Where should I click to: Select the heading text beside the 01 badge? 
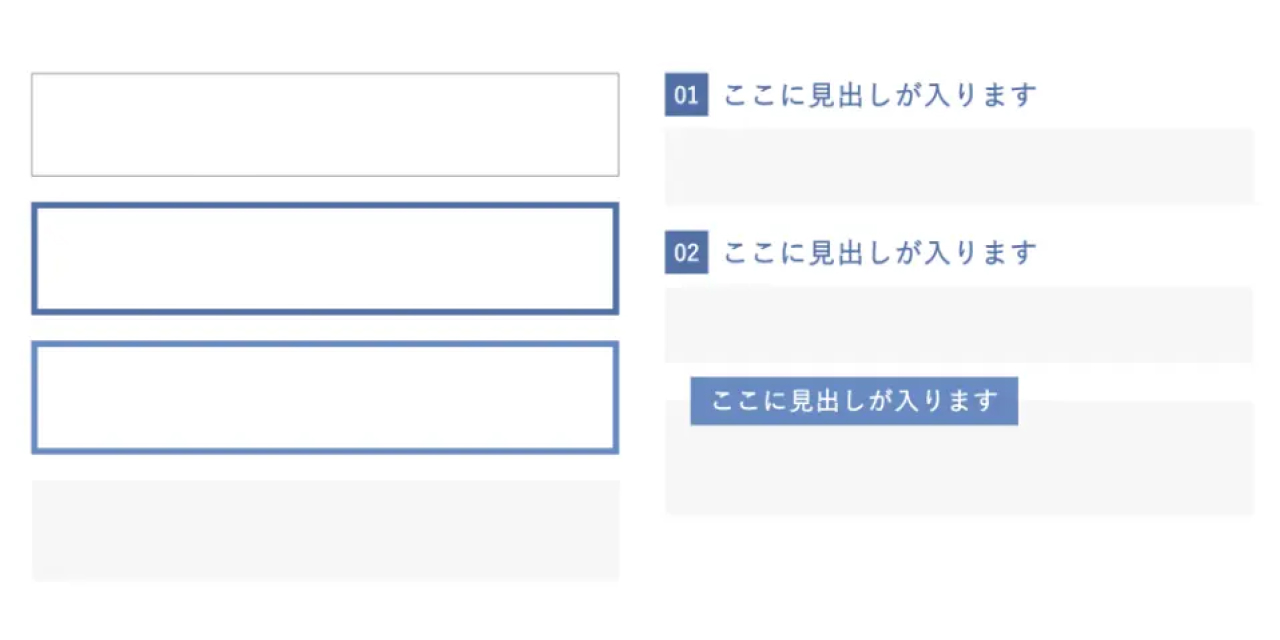tap(880, 95)
